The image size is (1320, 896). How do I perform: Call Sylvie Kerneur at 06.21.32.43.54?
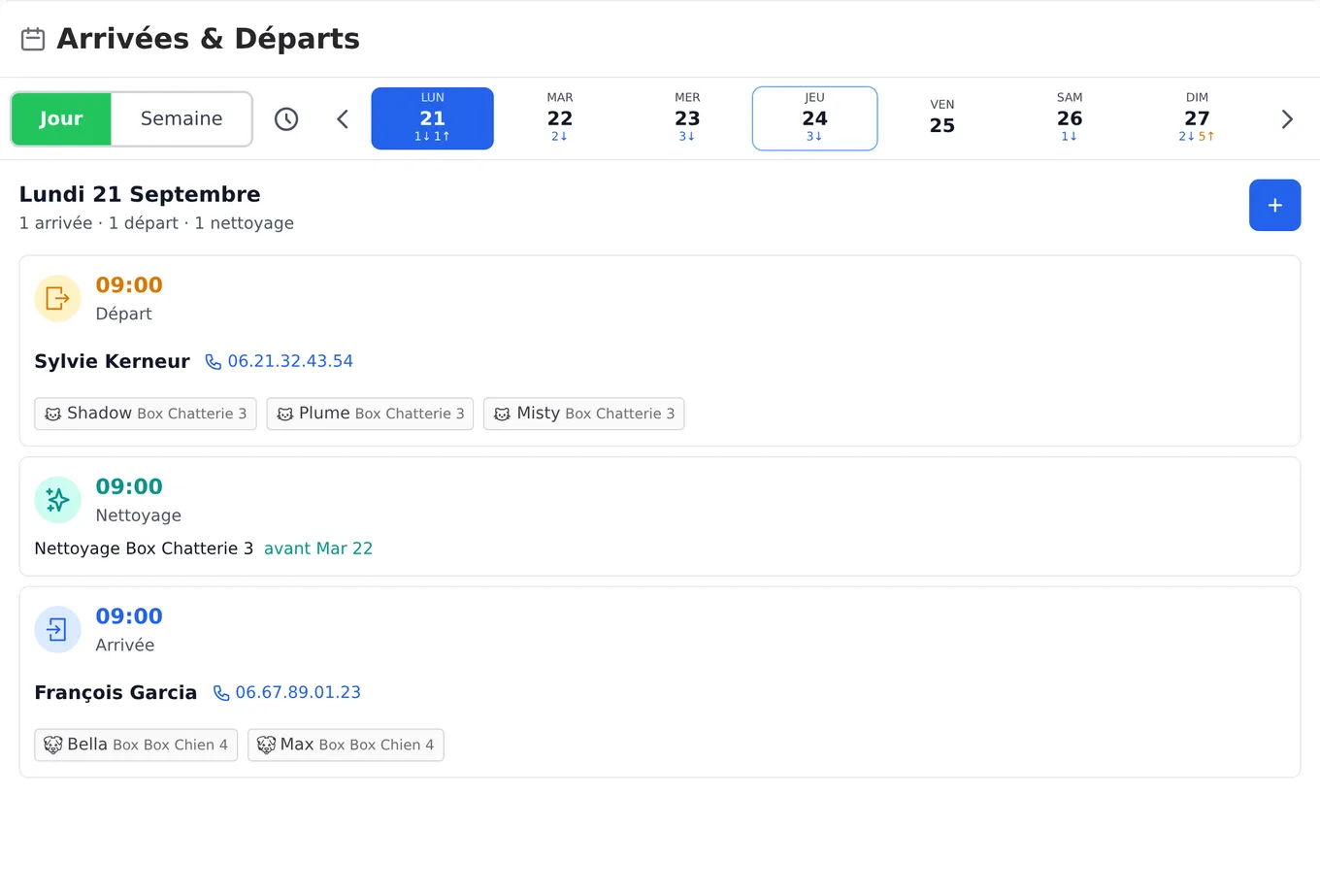click(x=280, y=361)
